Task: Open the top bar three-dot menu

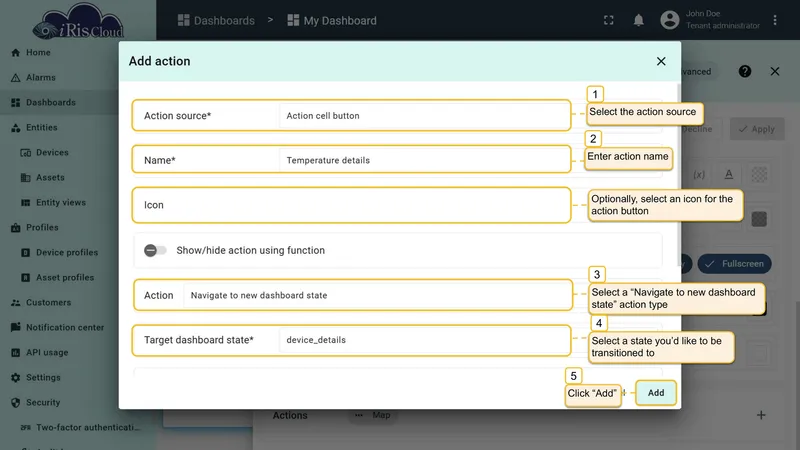Action: [775, 20]
